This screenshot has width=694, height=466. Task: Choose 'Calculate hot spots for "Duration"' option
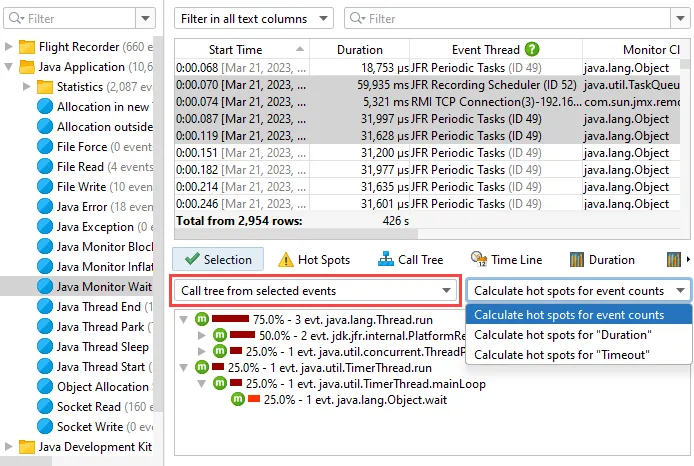(x=579, y=335)
